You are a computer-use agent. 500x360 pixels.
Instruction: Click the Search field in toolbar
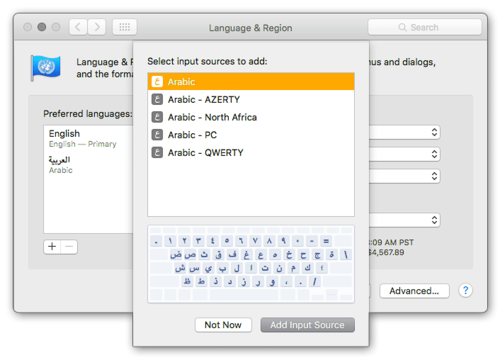(x=425, y=27)
